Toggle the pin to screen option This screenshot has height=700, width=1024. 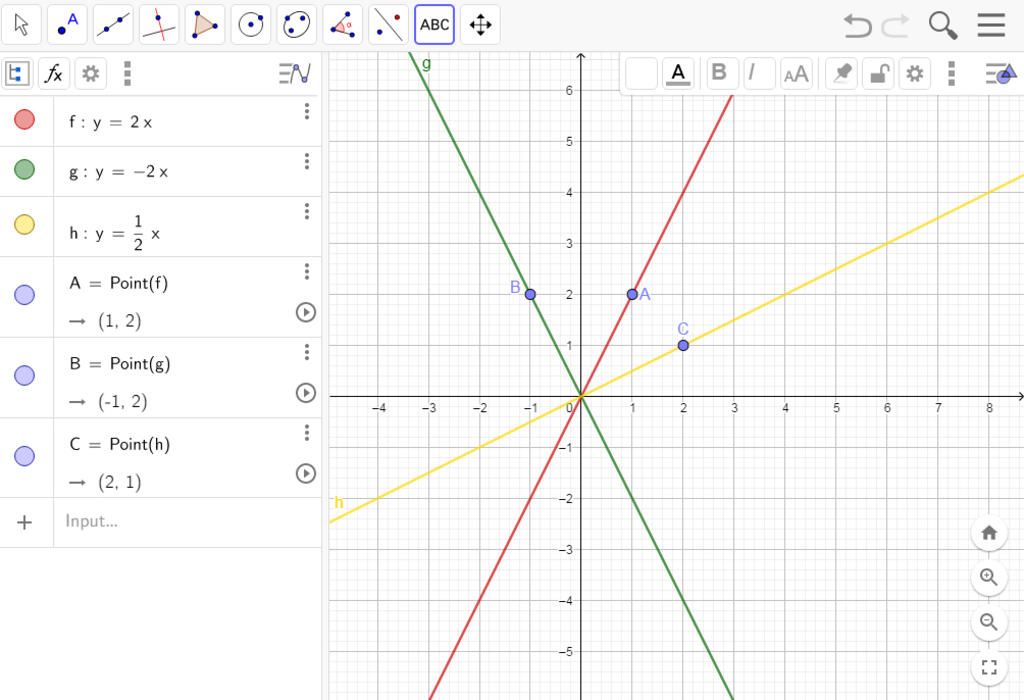(841, 73)
